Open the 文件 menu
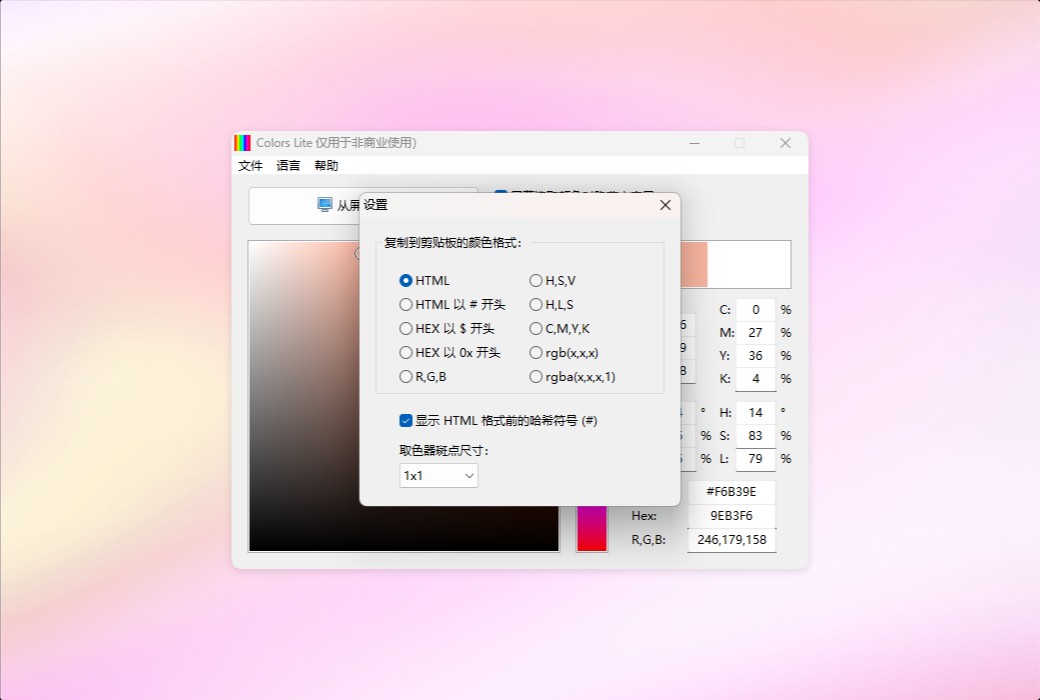 pyautogui.click(x=250, y=166)
